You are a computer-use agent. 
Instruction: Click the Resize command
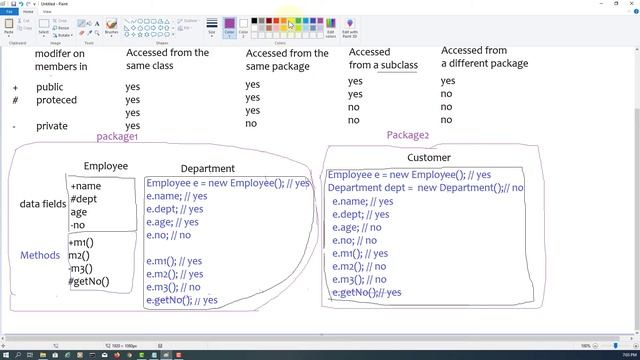click(61, 28)
